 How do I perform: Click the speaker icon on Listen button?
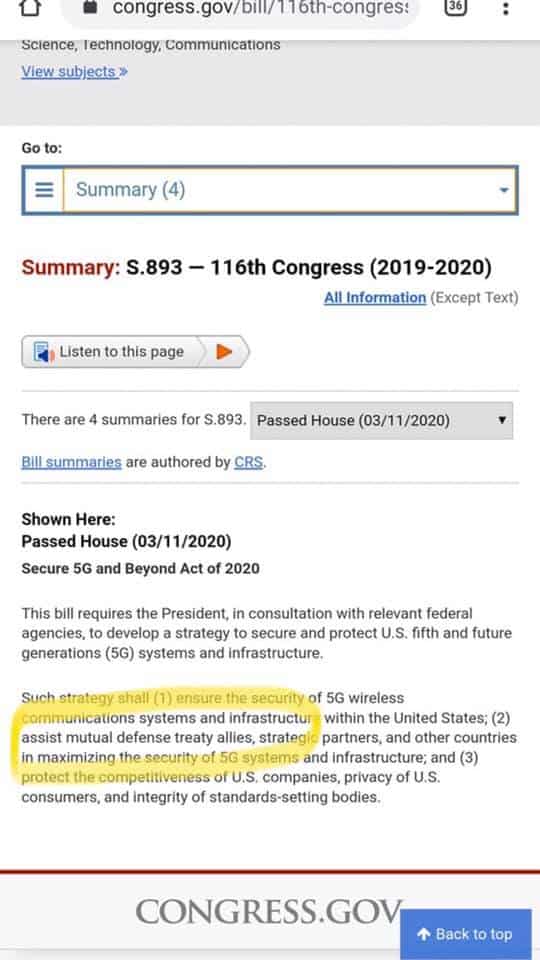[43, 352]
